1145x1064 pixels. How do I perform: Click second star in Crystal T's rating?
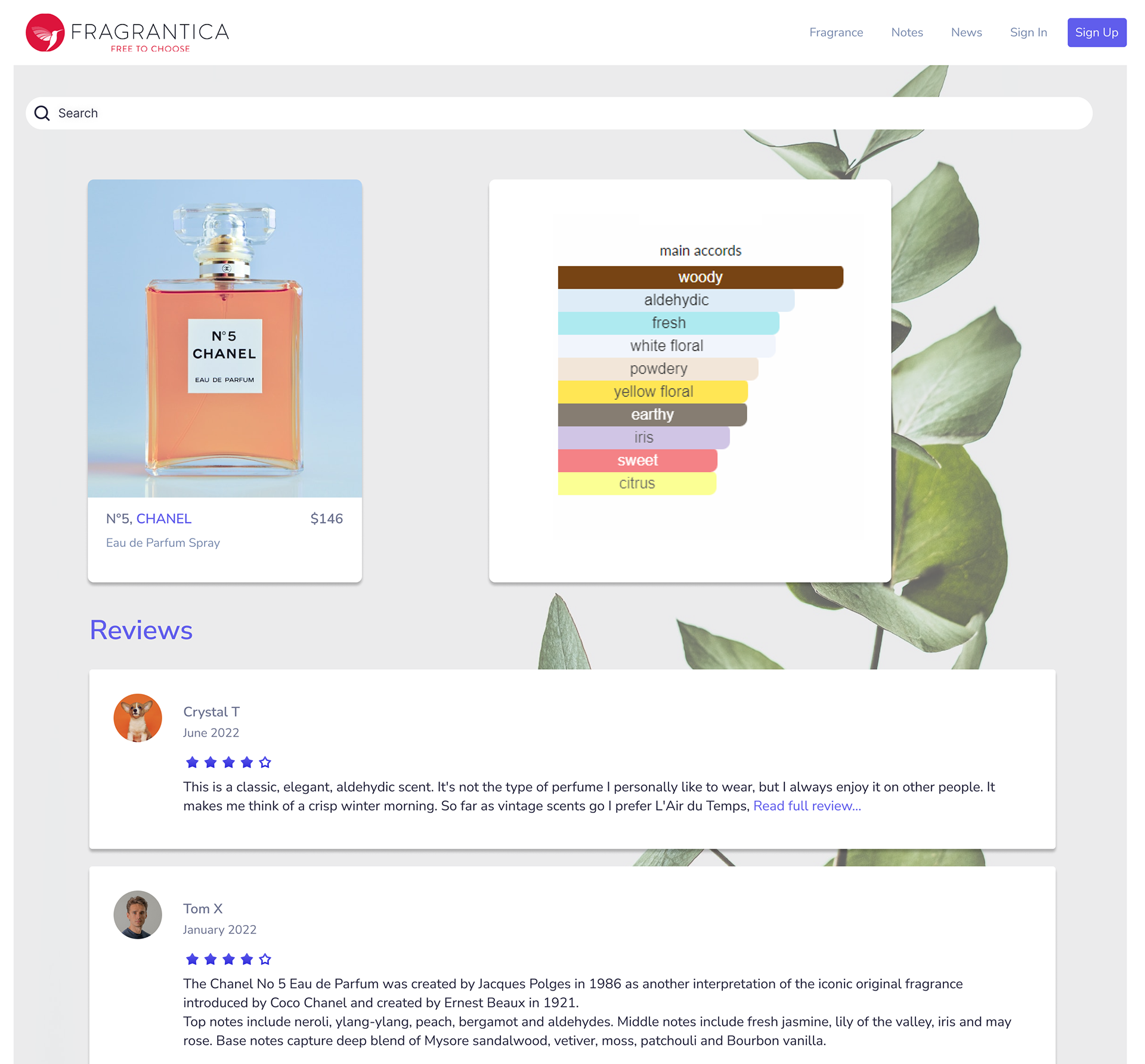pyautogui.click(x=211, y=762)
